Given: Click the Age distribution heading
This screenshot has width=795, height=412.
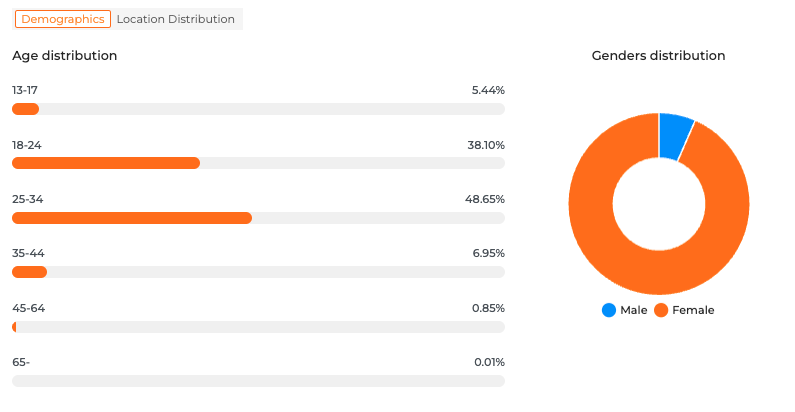Looking at the screenshot, I should point(65,56).
